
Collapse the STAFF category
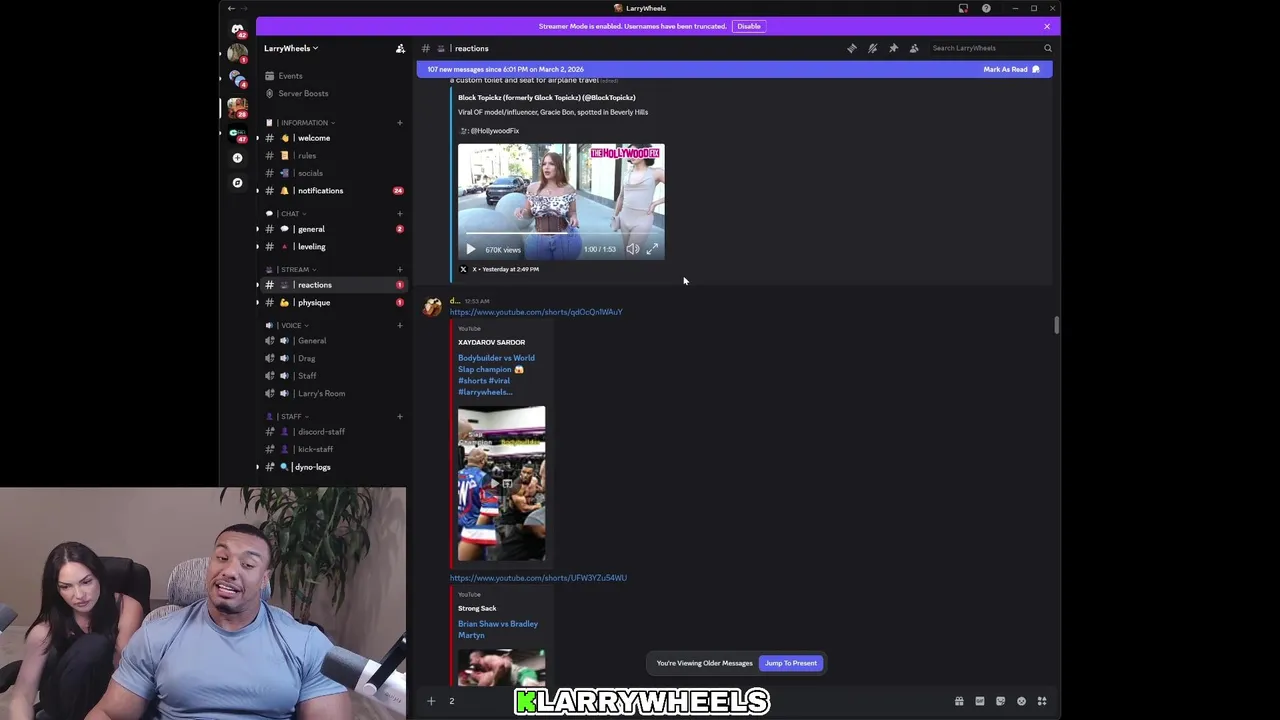click(287, 416)
